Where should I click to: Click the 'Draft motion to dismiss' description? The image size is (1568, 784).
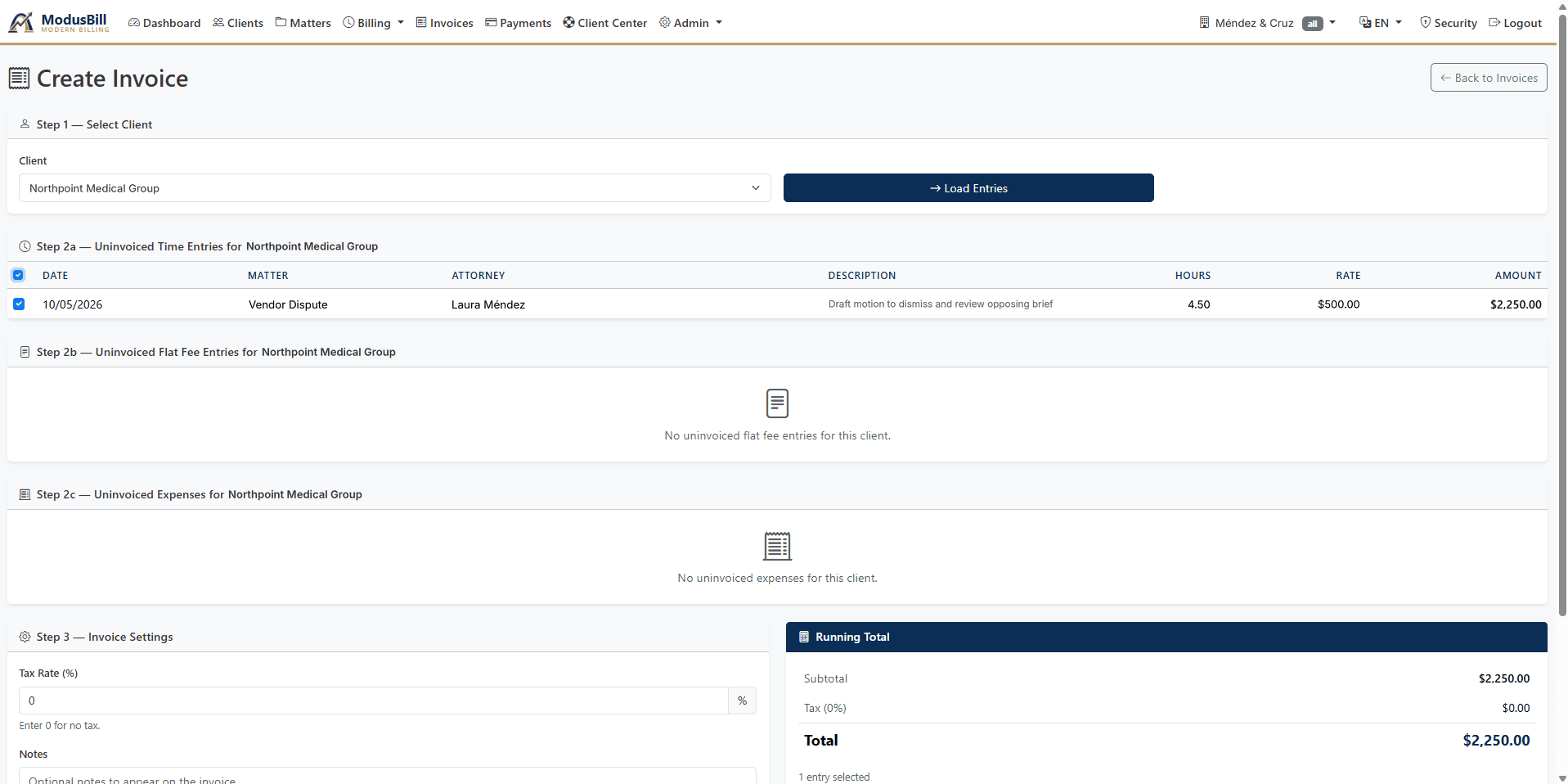pos(941,304)
